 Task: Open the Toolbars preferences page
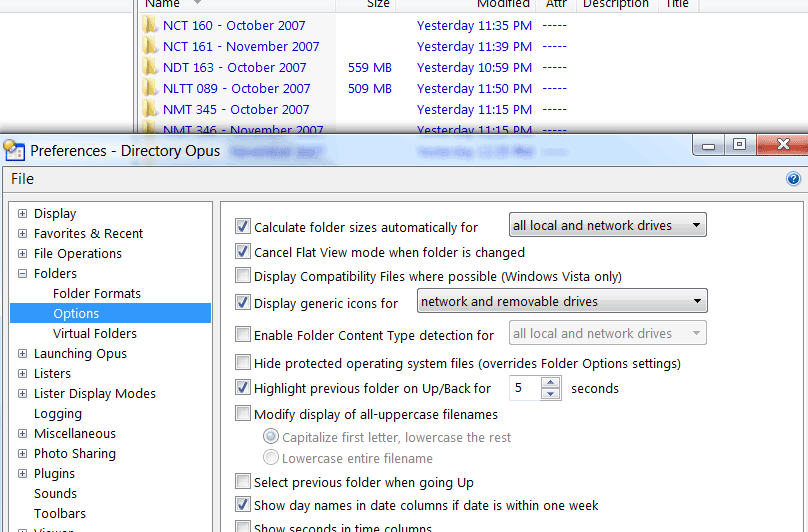tap(60, 514)
